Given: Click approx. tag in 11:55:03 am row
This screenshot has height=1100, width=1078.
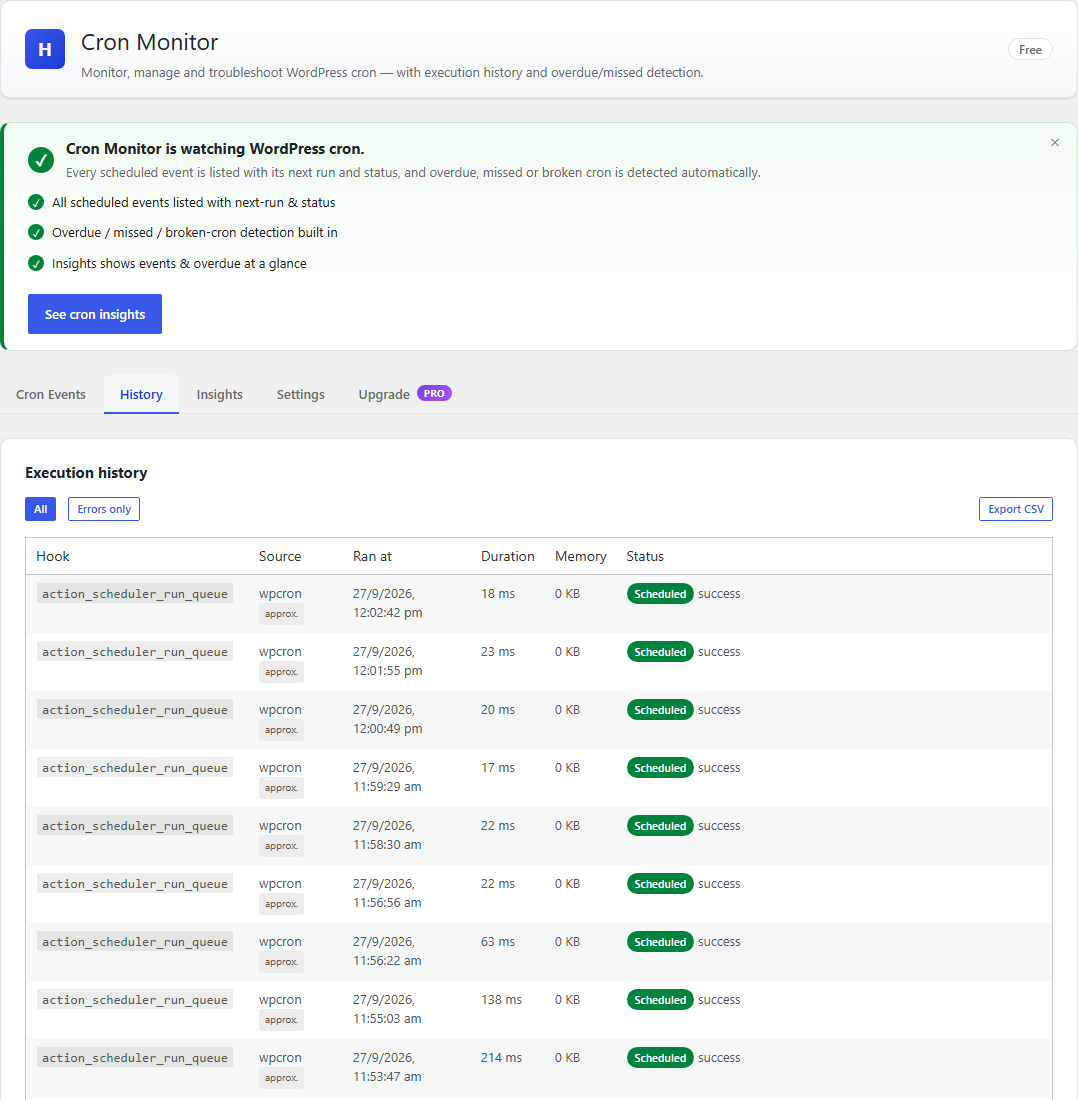Looking at the screenshot, I should 281,1020.
